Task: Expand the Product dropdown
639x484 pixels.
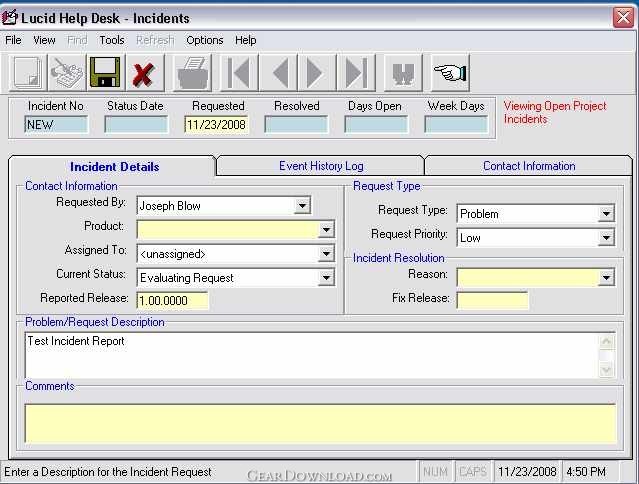Action: 326,230
